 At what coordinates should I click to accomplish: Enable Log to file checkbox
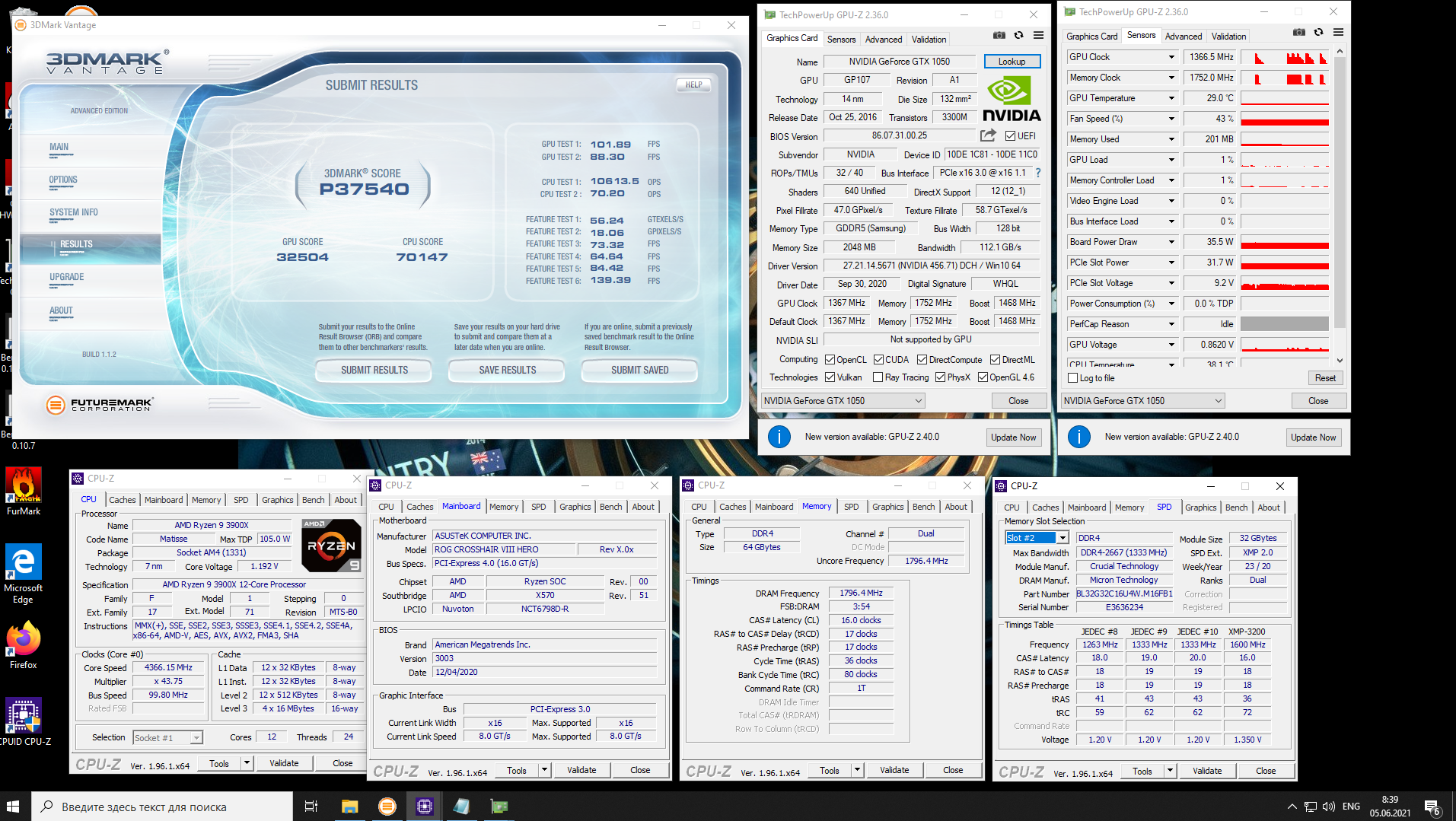1073,378
